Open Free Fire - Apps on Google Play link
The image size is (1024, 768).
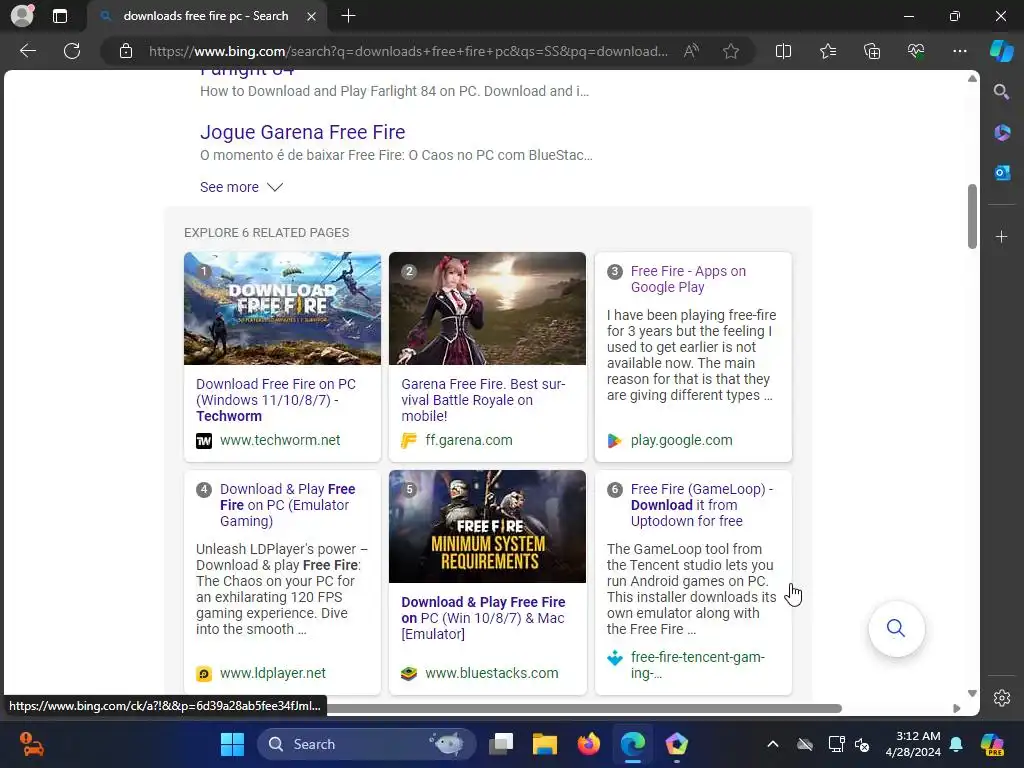tap(688, 279)
